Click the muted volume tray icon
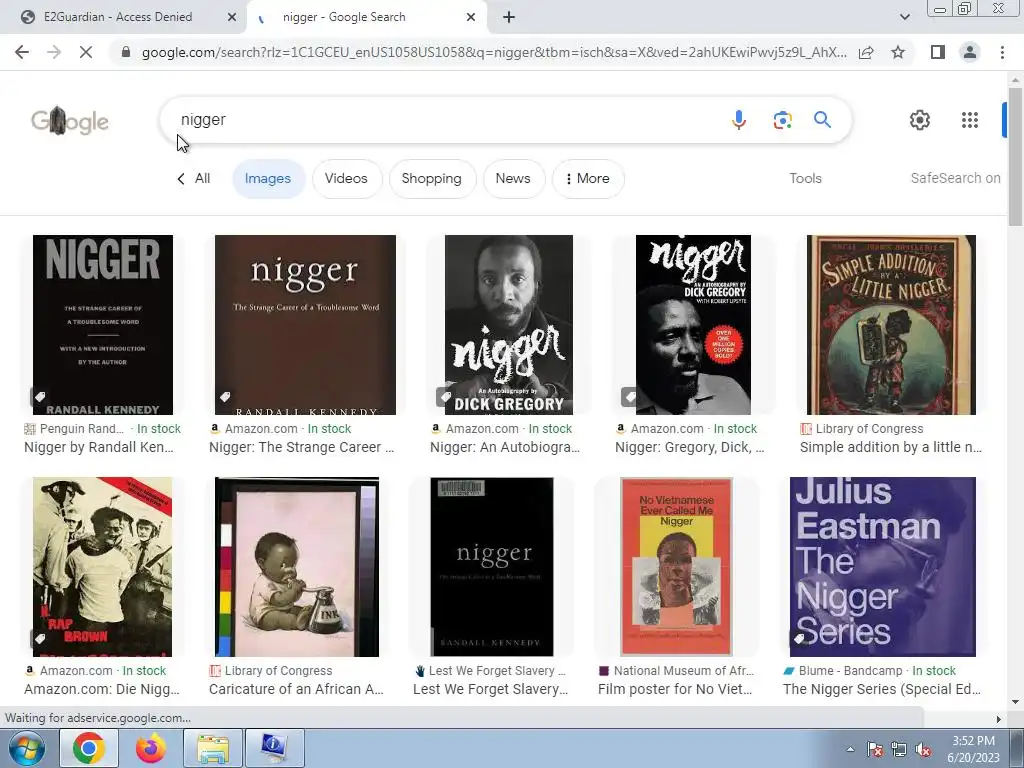 [x=923, y=750]
